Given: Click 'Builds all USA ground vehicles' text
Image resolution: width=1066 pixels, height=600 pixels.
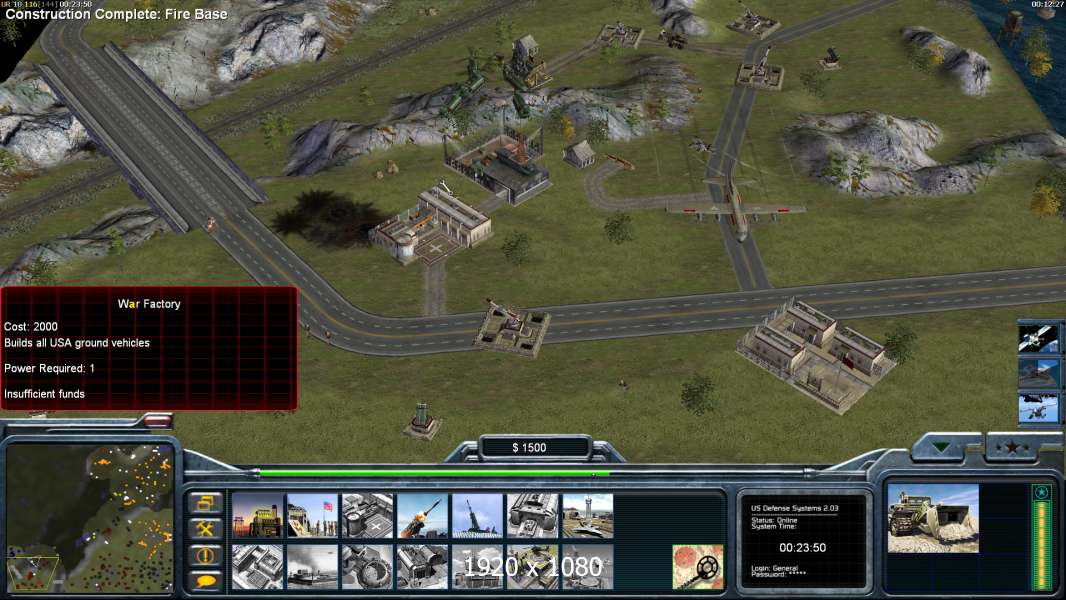Looking at the screenshot, I should pyautogui.click(x=77, y=343).
